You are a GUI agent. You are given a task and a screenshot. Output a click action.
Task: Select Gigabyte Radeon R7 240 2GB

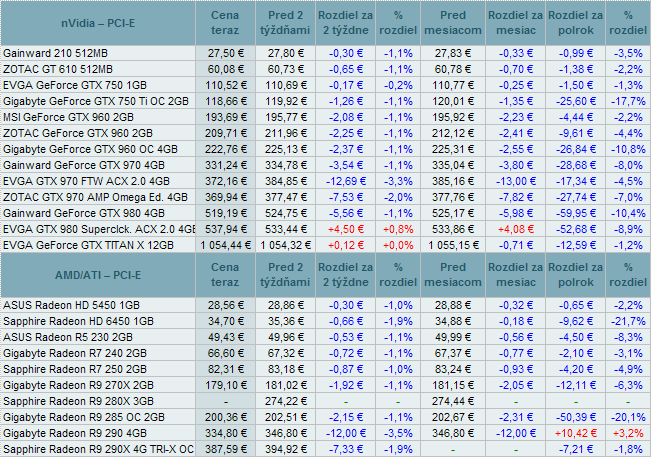click(x=75, y=353)
